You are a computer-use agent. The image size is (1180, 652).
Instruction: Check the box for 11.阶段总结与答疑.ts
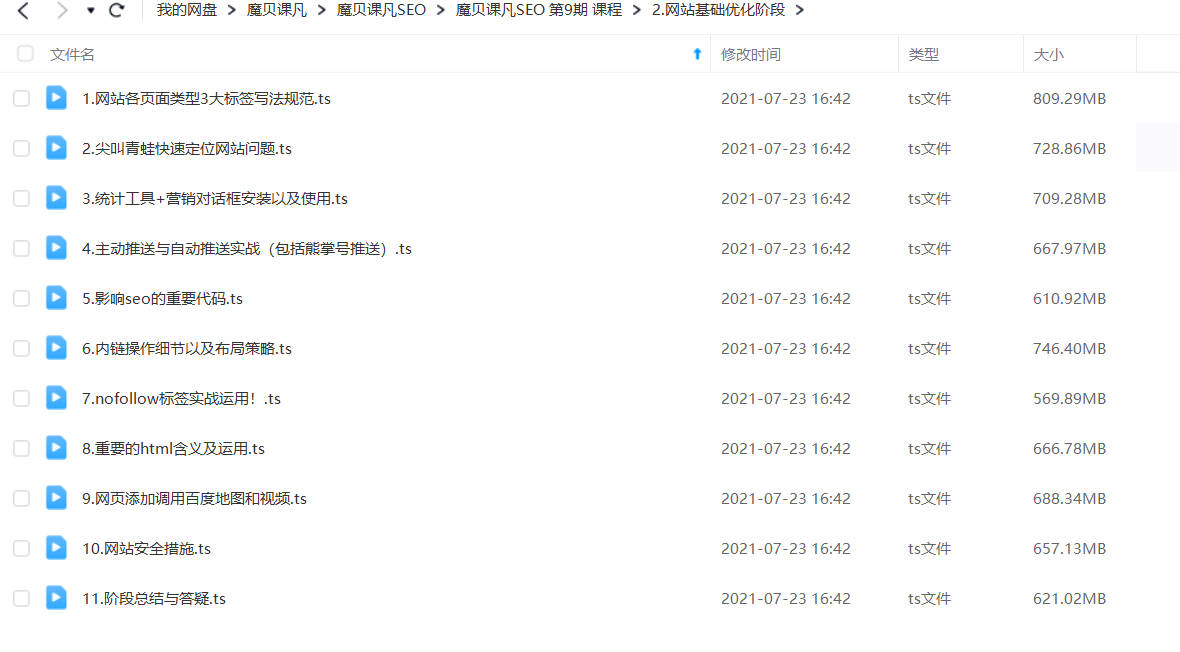[22, 599]
